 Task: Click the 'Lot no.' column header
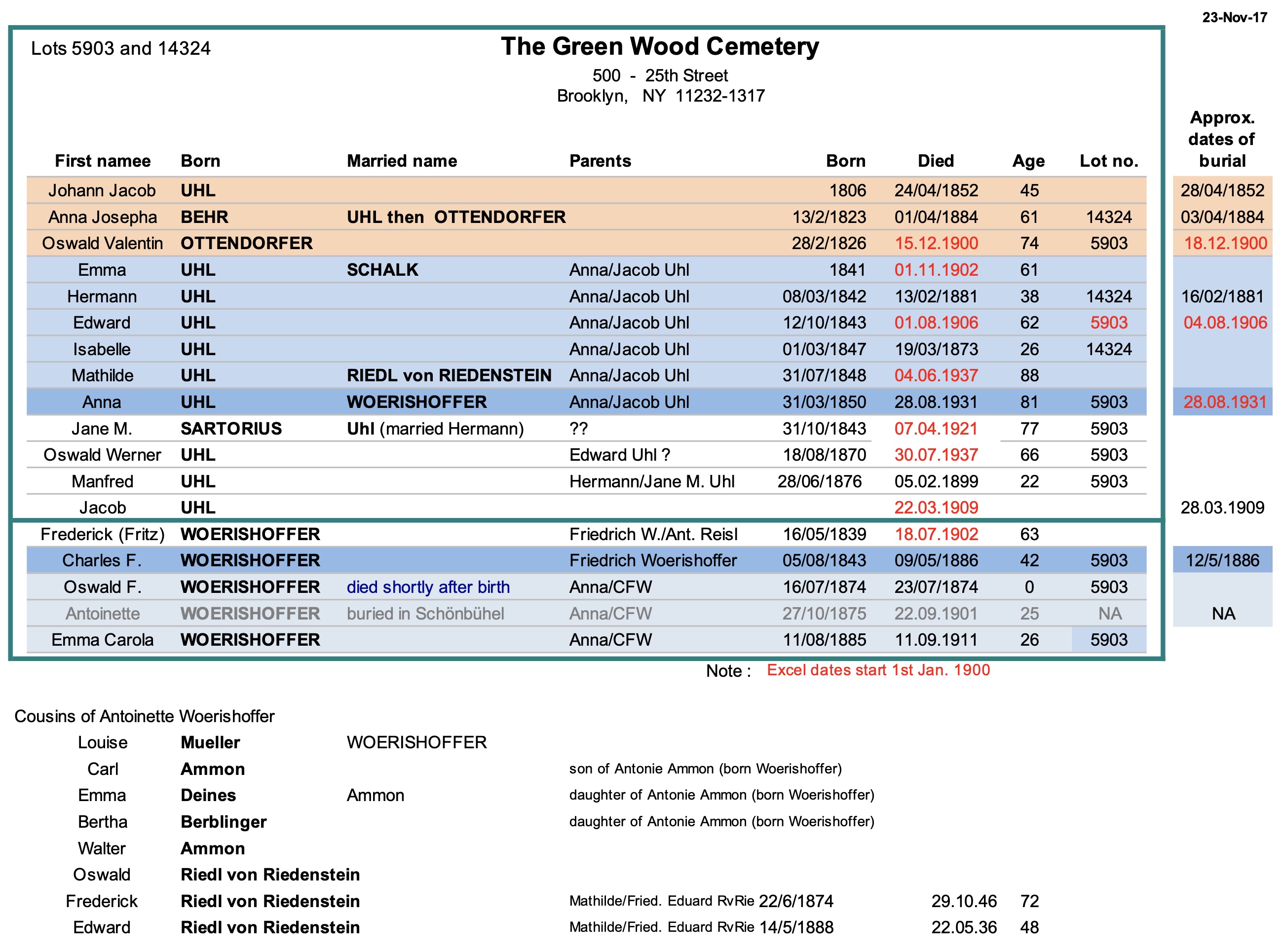(1109, 161)
